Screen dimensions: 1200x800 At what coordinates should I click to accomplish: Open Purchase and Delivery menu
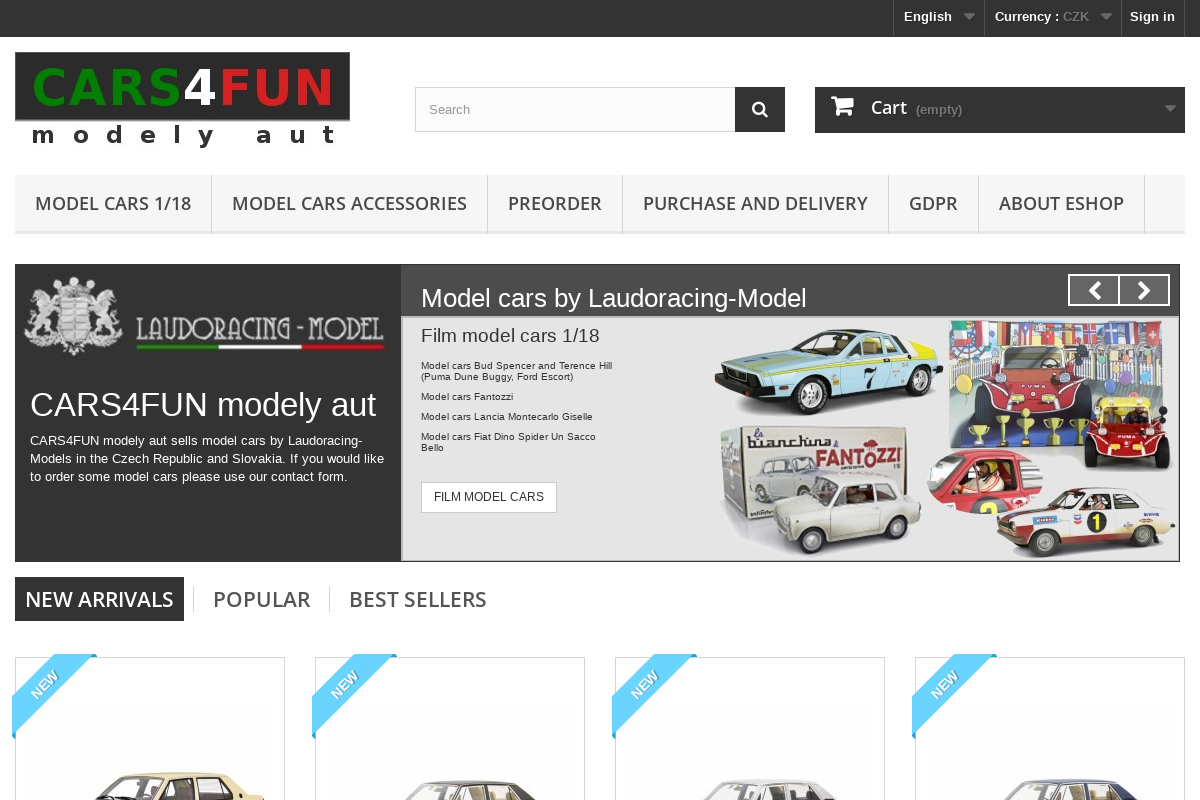coord(755,204)
